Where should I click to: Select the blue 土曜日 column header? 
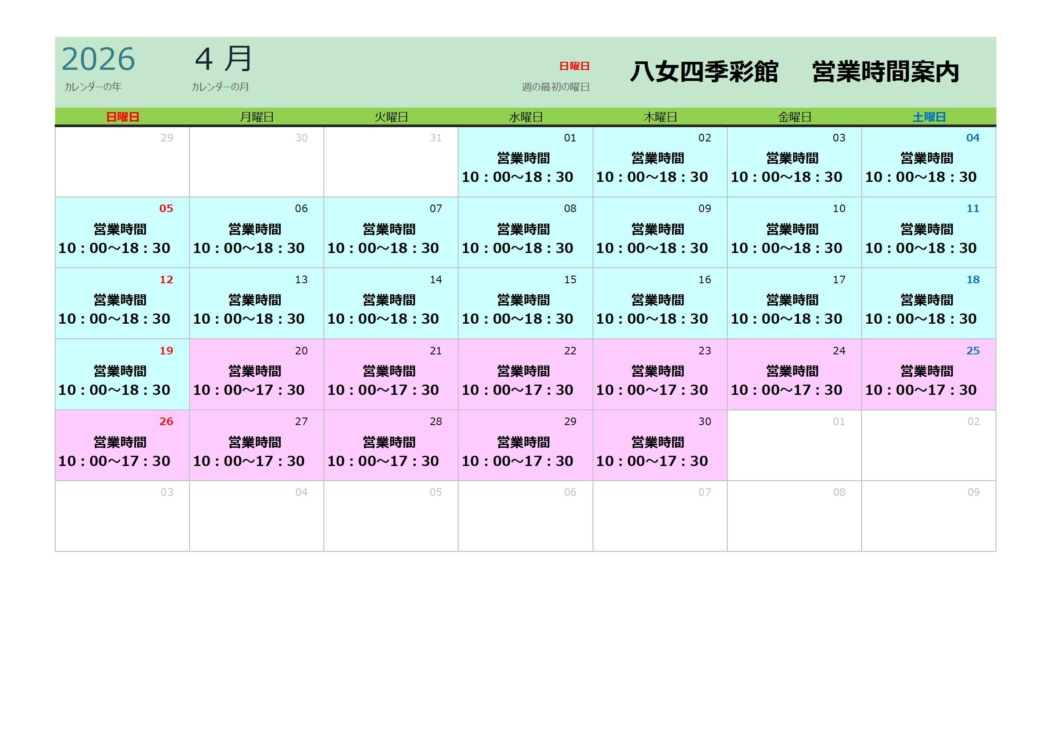click(928, 117)
